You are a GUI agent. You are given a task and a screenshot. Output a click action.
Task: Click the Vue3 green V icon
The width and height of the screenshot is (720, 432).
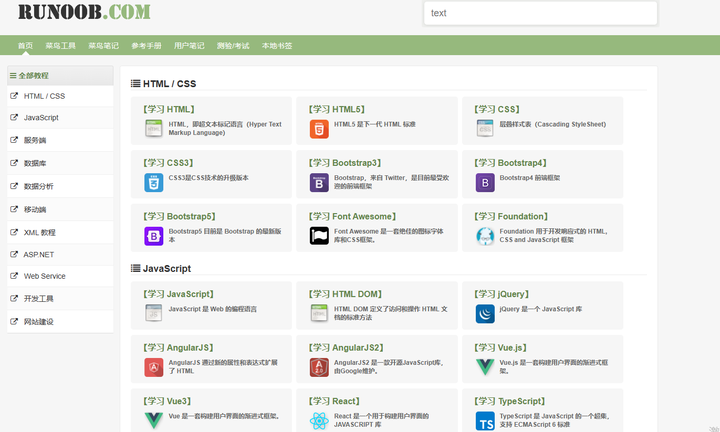click(154, 421)
